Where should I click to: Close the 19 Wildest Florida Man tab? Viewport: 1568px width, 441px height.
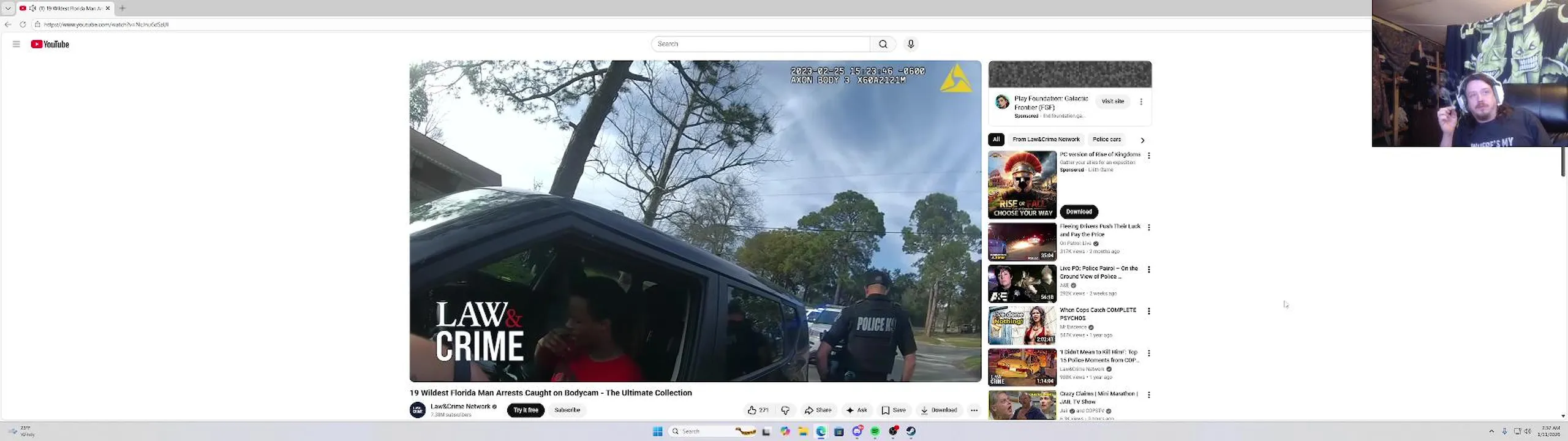(x=108, y=8)
